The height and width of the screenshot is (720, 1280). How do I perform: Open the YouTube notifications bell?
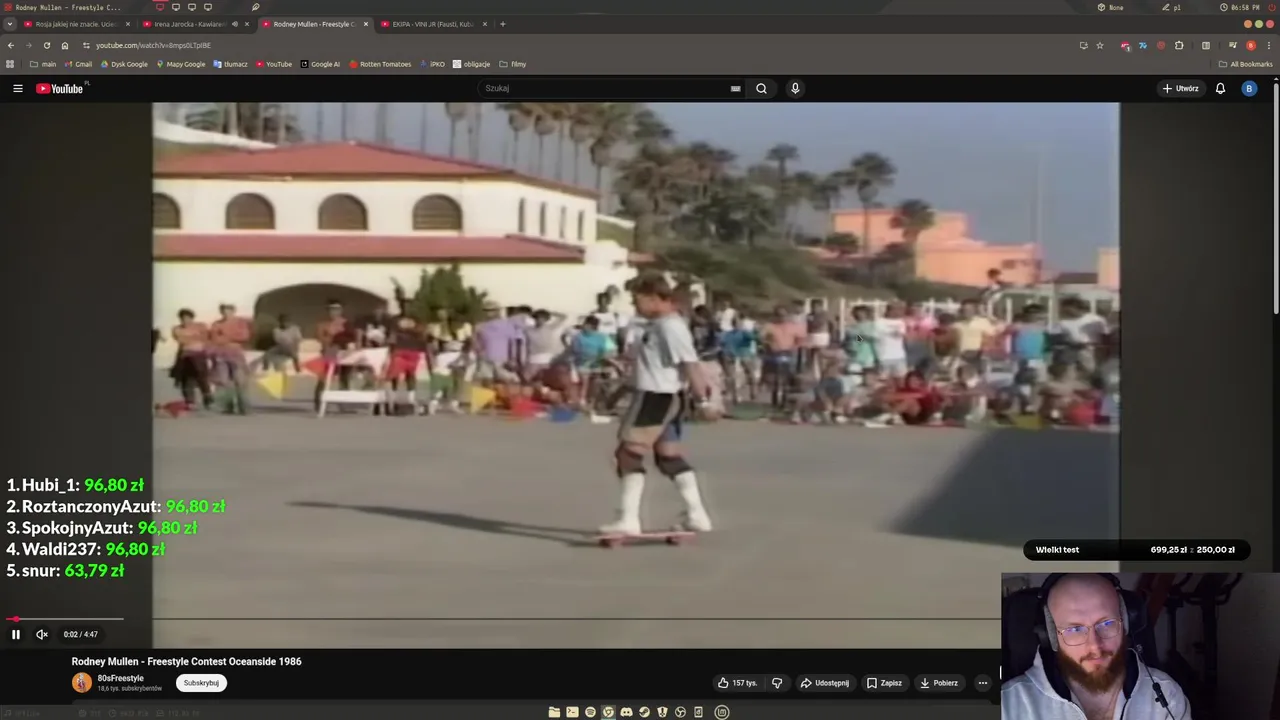(1220, 88)
